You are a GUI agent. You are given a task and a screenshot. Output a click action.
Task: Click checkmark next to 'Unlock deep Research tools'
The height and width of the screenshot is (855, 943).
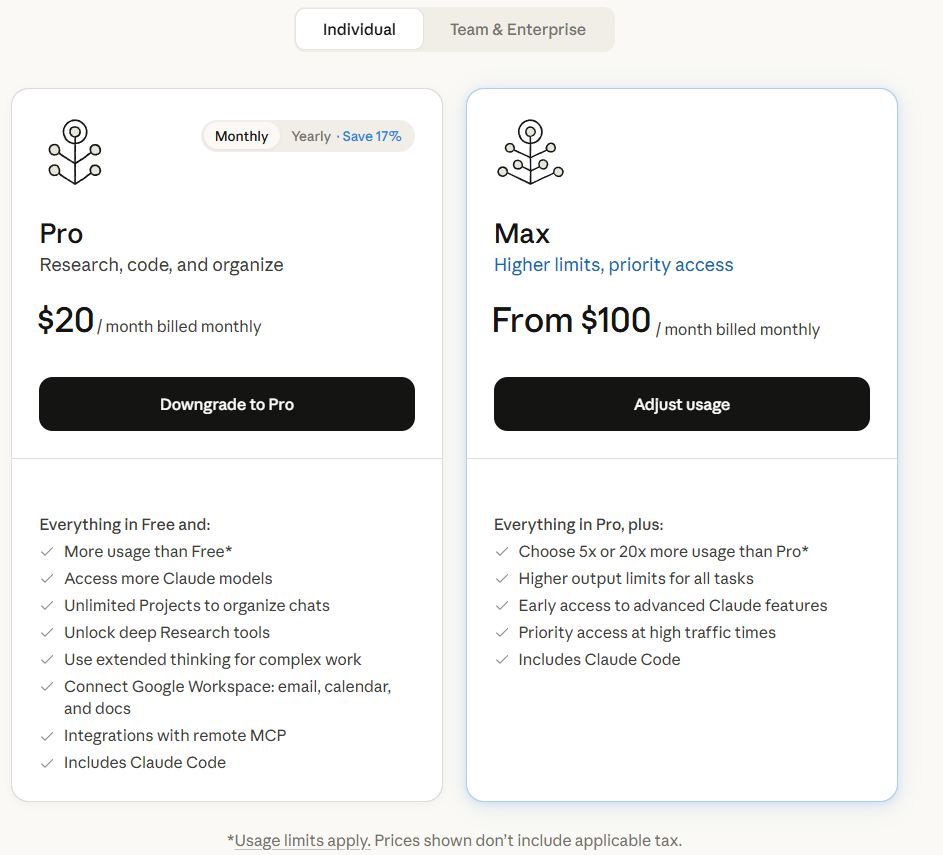point(47,633)
